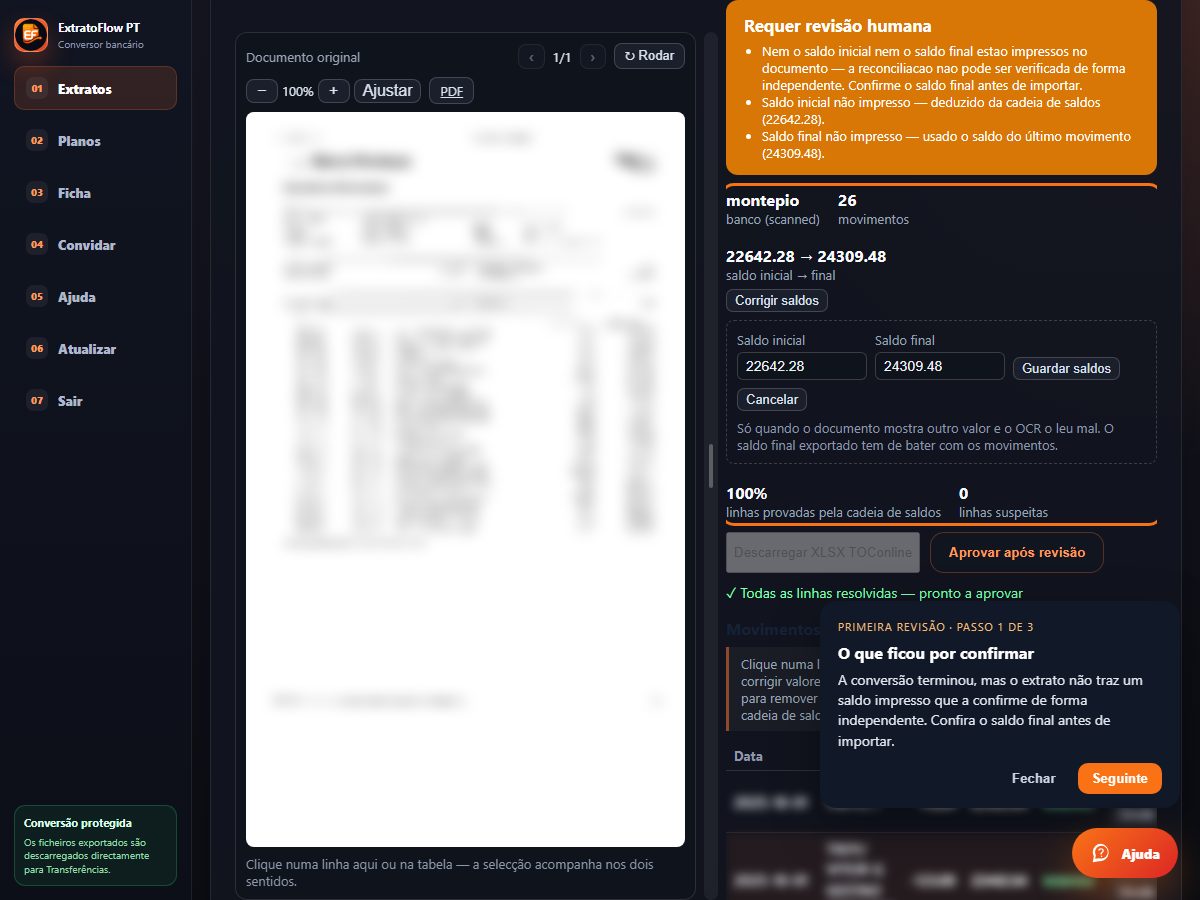Click the Saldo inicial input field

802,366
